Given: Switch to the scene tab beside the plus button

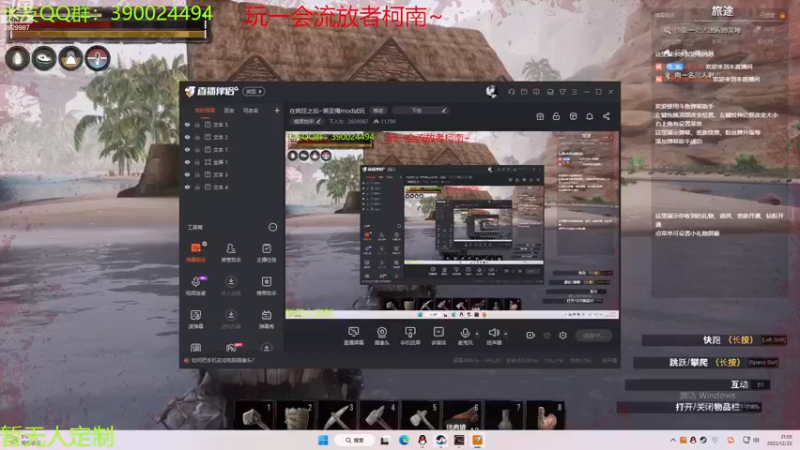Looking at the screenshot, I should [x=251, y=110].
